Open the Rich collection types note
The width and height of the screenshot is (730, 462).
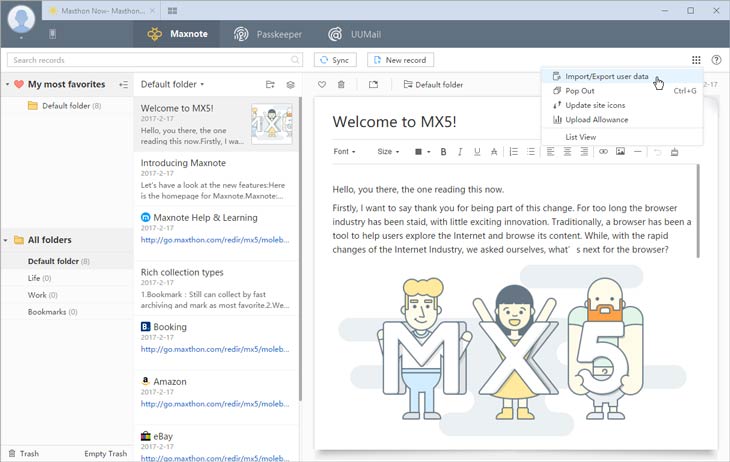click(x=216, y=288)
